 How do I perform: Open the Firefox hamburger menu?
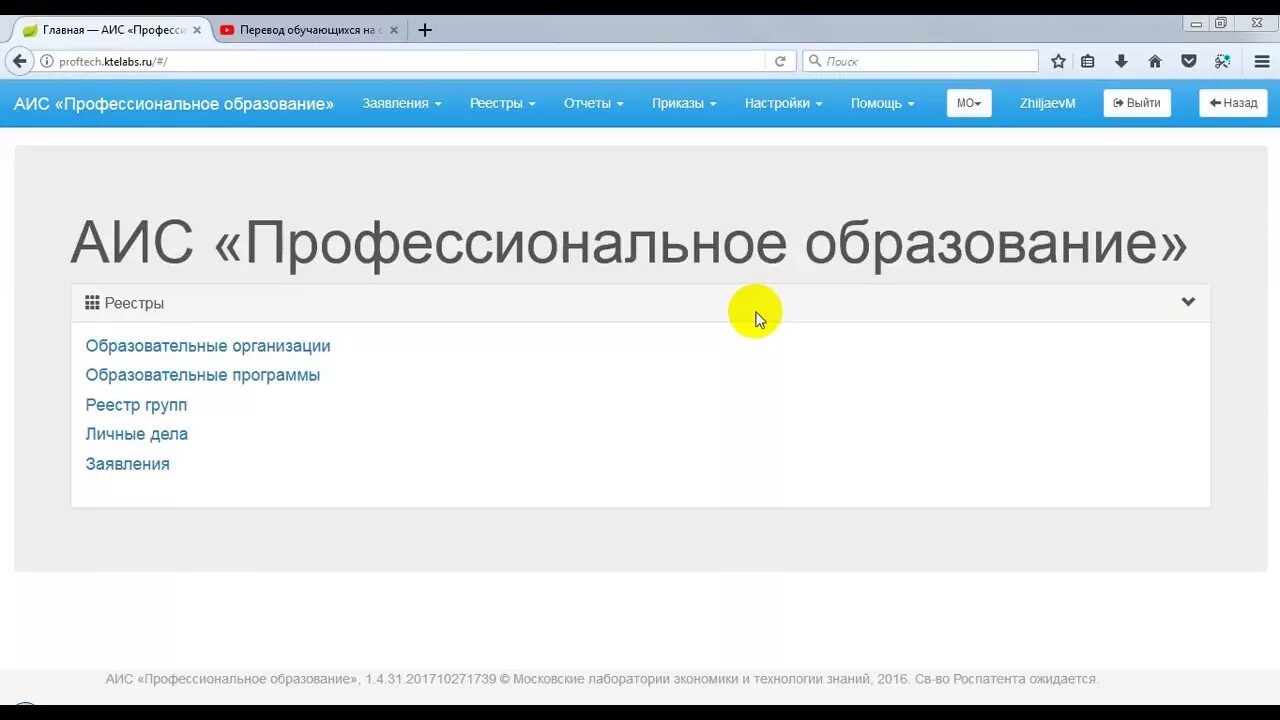point(1262,61)
